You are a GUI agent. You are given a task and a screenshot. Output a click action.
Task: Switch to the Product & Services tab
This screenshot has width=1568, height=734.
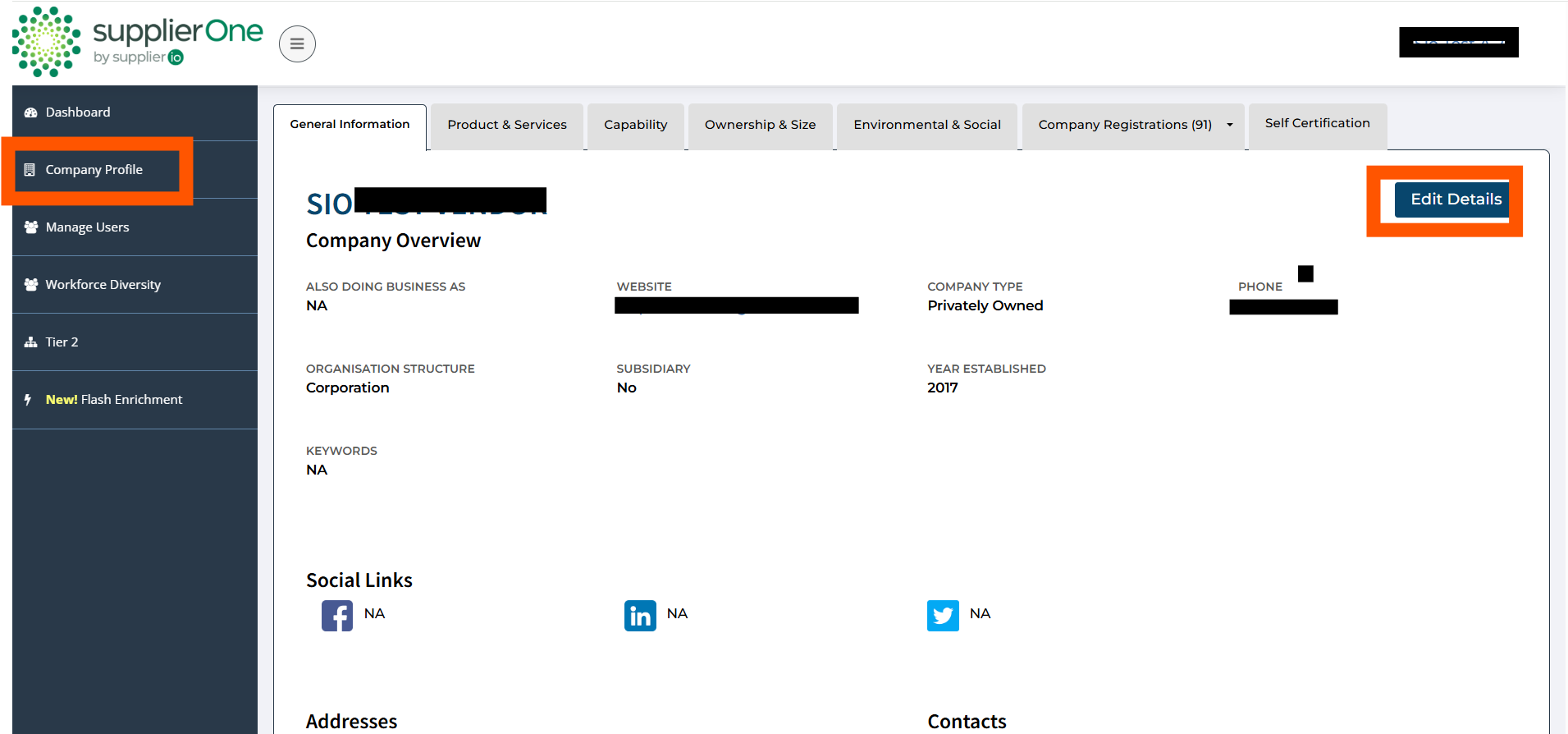[506, 125]
